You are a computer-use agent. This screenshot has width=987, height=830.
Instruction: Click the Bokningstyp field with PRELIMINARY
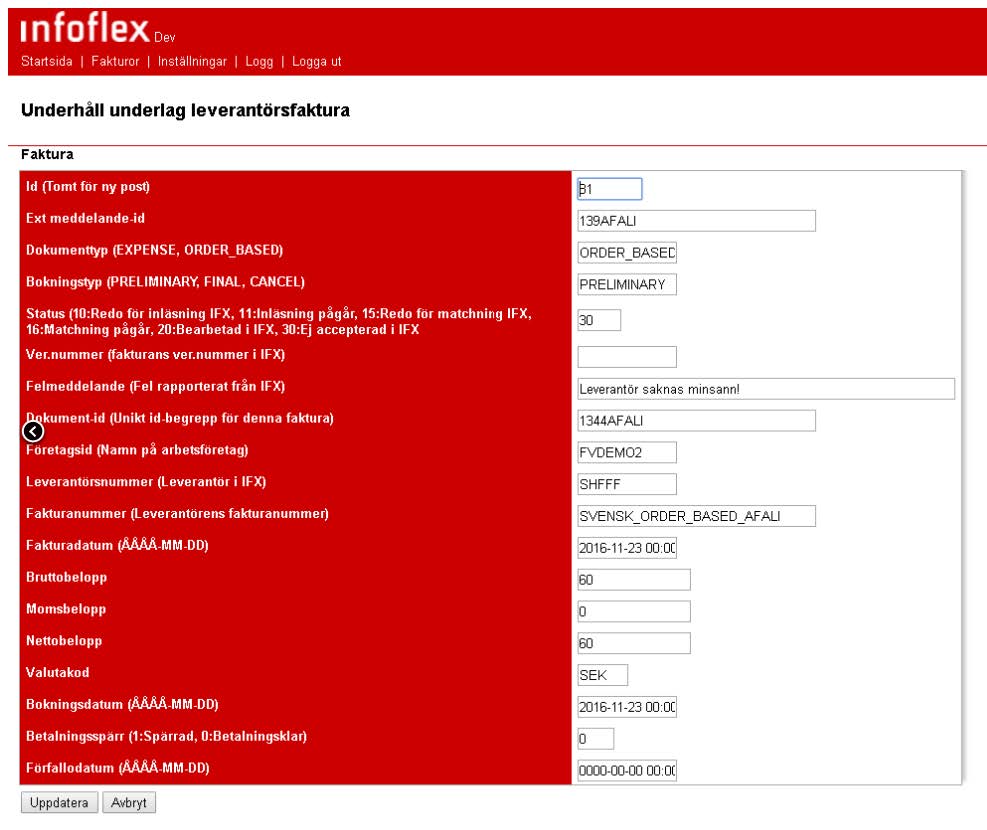click(x=627, y=284)
